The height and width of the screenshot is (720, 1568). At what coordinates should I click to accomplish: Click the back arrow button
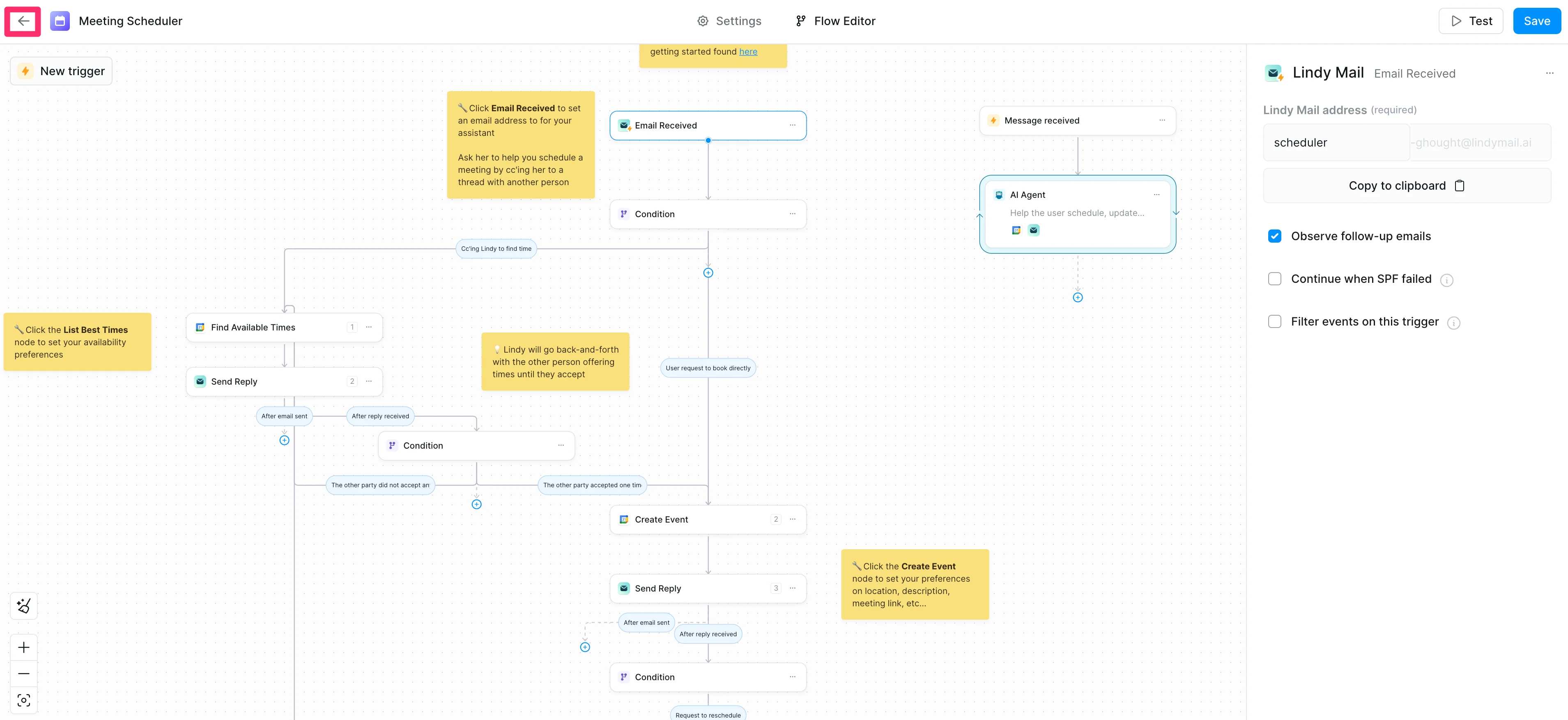coord(23,21)
